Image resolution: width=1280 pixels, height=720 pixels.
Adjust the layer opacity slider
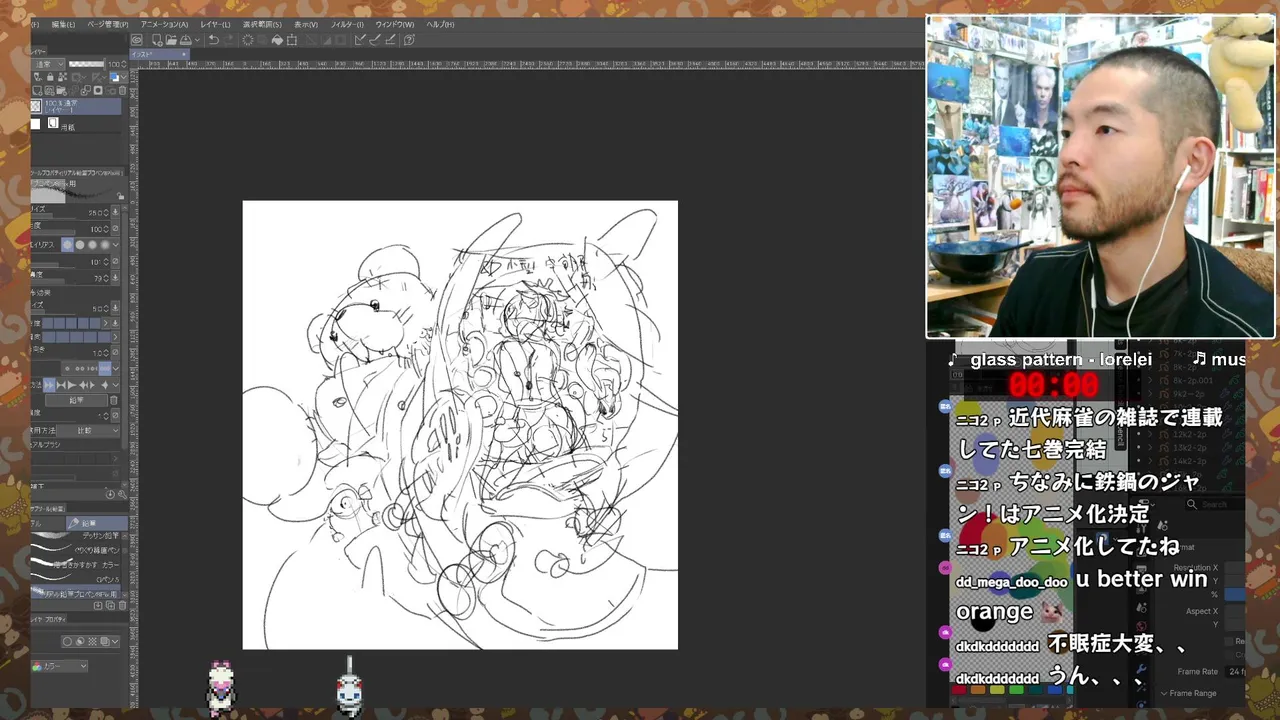point(86,64)
